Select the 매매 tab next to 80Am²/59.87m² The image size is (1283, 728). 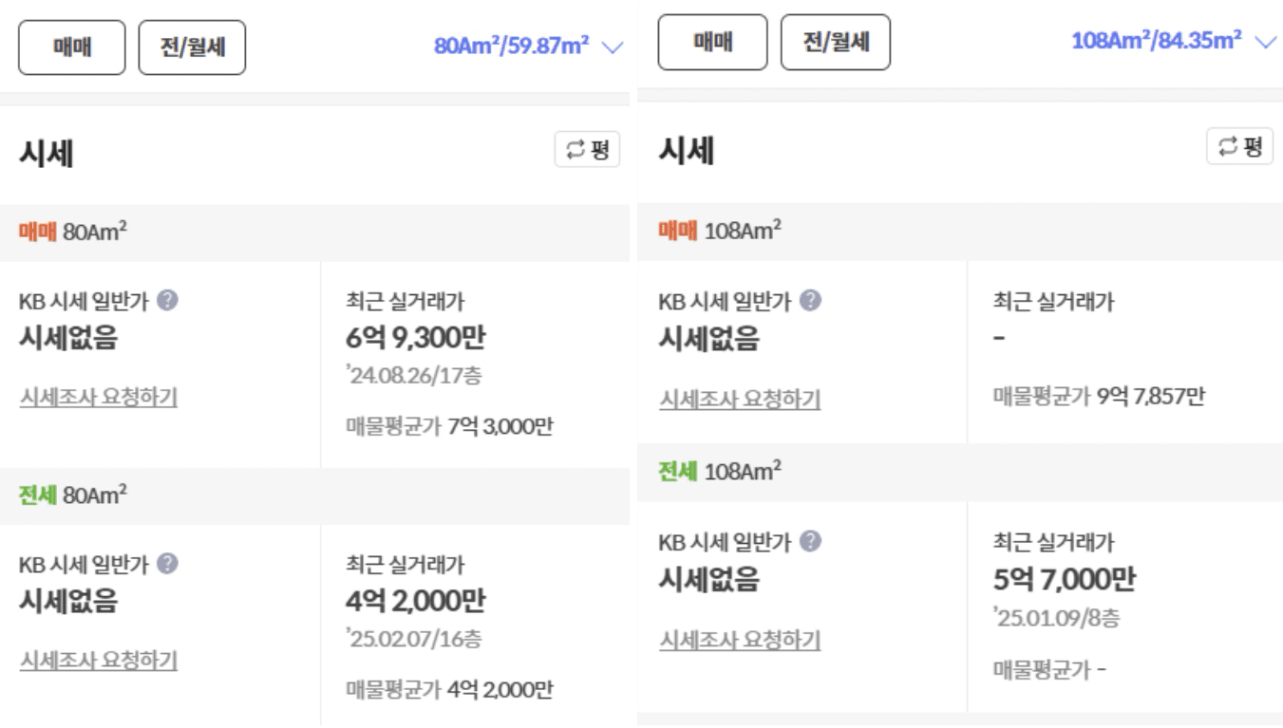click(72, 47)
